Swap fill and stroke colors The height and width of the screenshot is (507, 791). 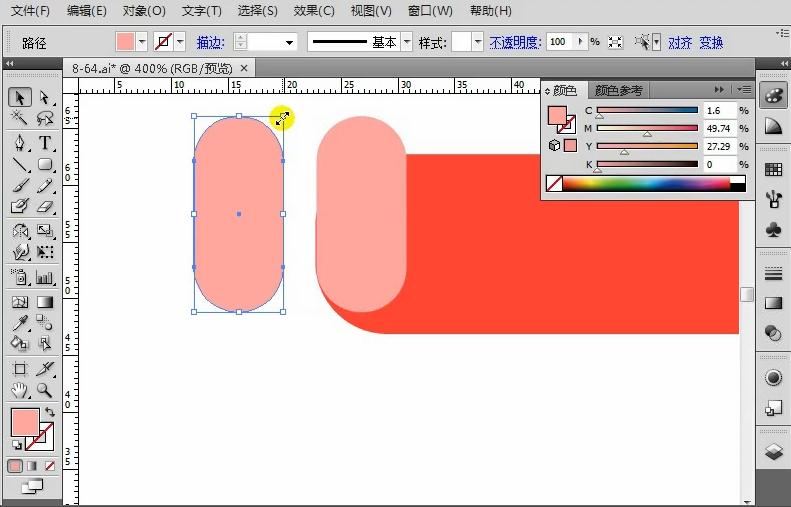49,412
